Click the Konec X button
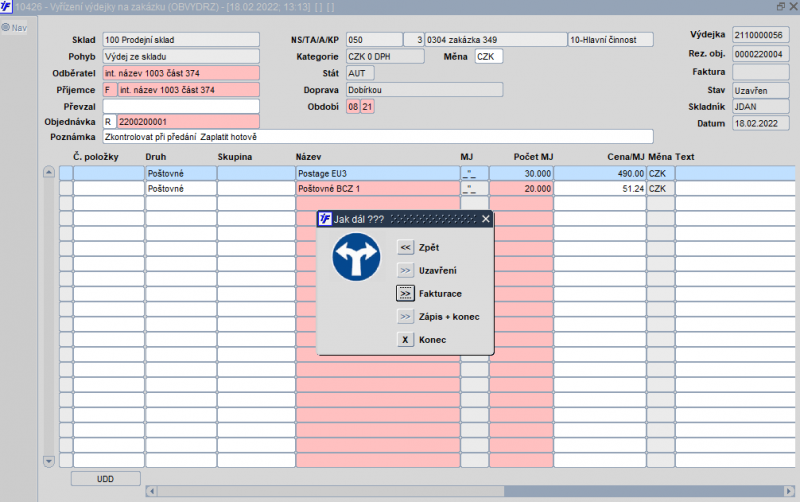Screen dimensions: 800x502 pos(405,340)
